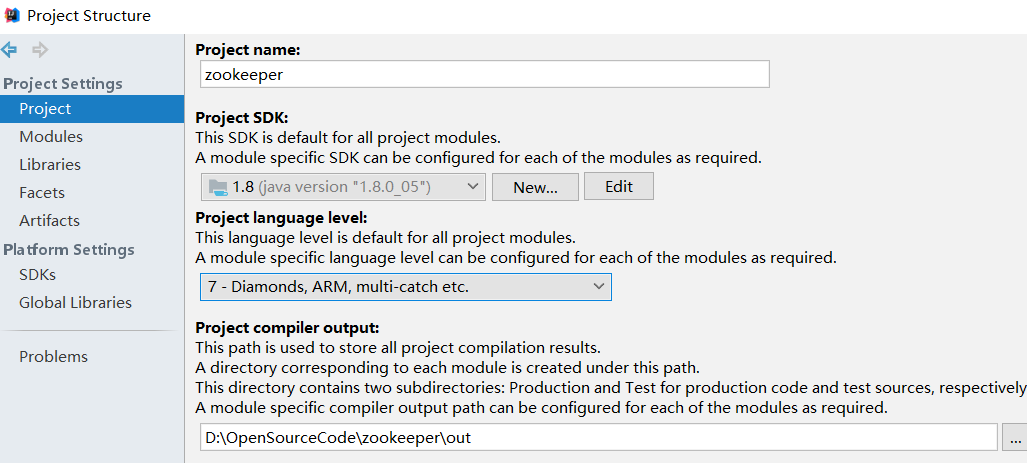Image resolution: width=1027 pixels, height=463 pixels.
Task: Click the Project name text field
Action: 484,74
